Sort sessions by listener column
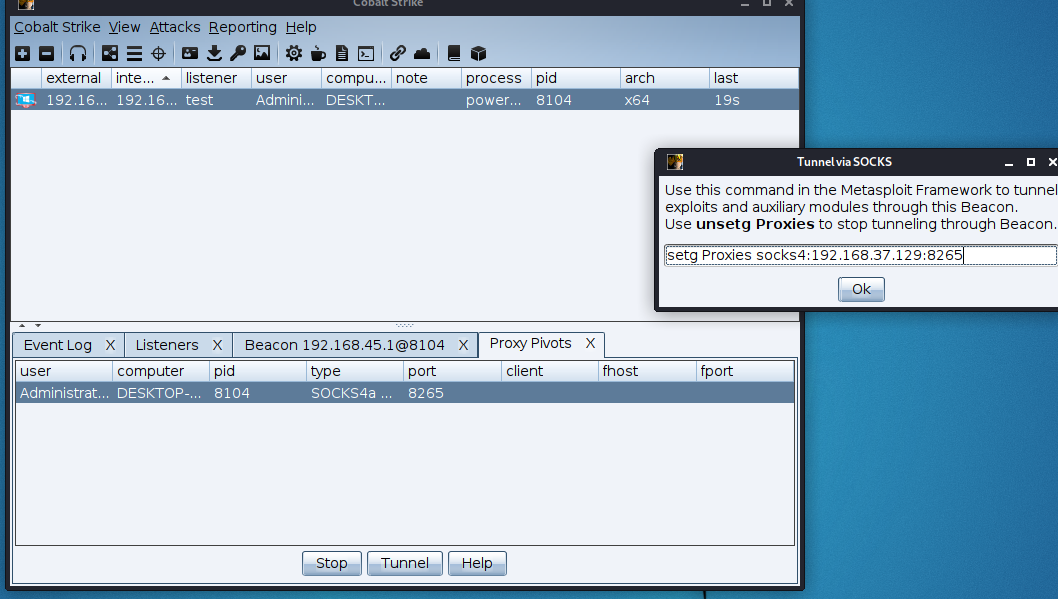Viewport: 1058px width, 599px height. (216, 78)
